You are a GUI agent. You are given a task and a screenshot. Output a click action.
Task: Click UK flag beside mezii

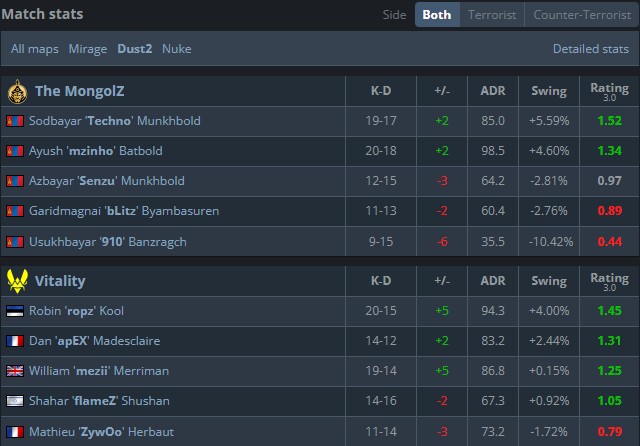coord(14,371)
